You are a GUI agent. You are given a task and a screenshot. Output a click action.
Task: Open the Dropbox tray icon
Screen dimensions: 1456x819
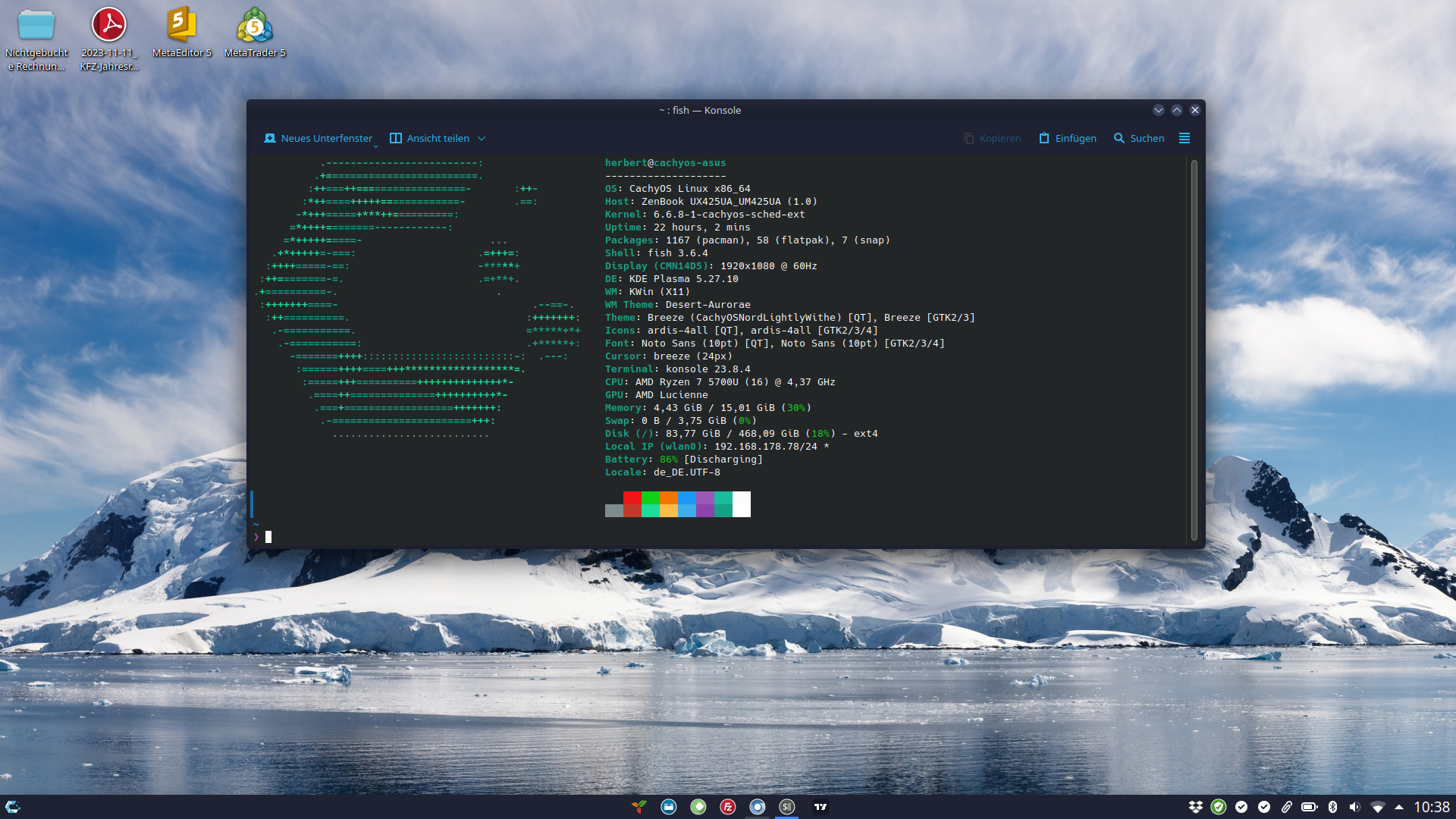[1196, 807]
